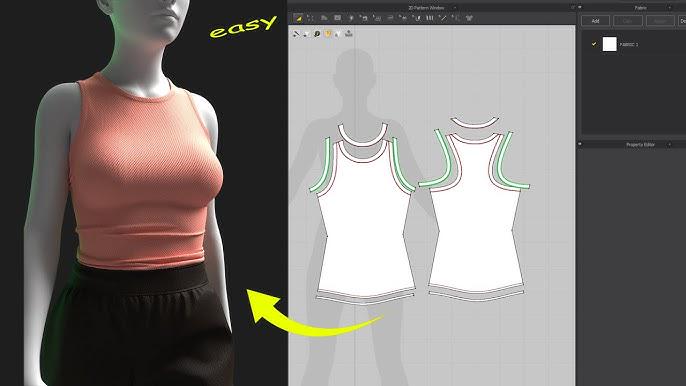Select the three vertical bars tool icon

pyautogui.click(x=430, y=18)
